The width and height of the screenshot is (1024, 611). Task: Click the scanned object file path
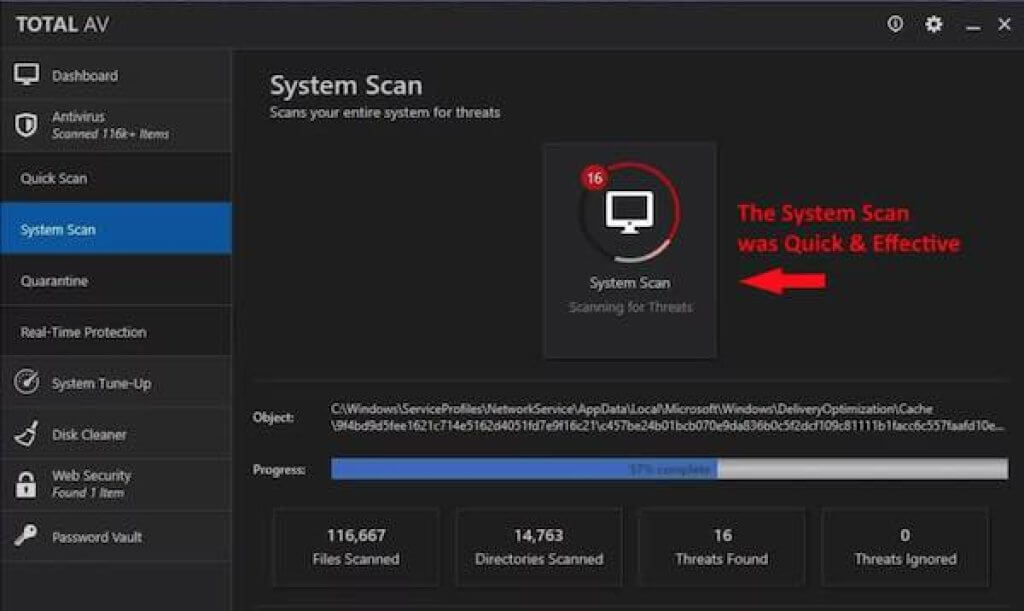click(x=668, y=417)
